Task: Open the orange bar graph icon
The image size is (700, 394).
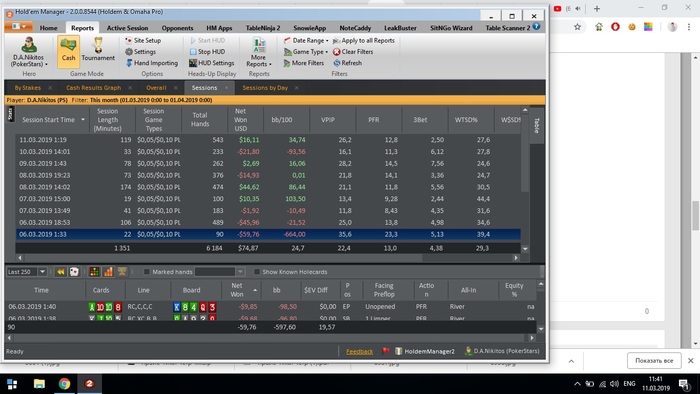Action: (108, 272)
